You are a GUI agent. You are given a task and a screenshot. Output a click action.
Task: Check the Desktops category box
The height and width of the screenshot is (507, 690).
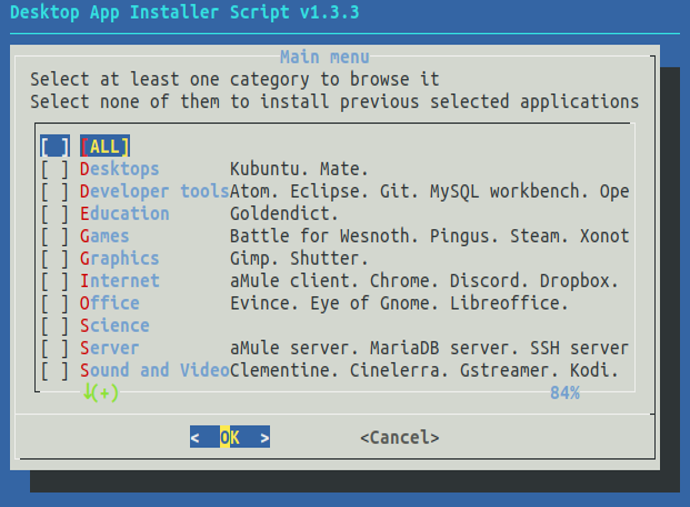tap(55, 169)
